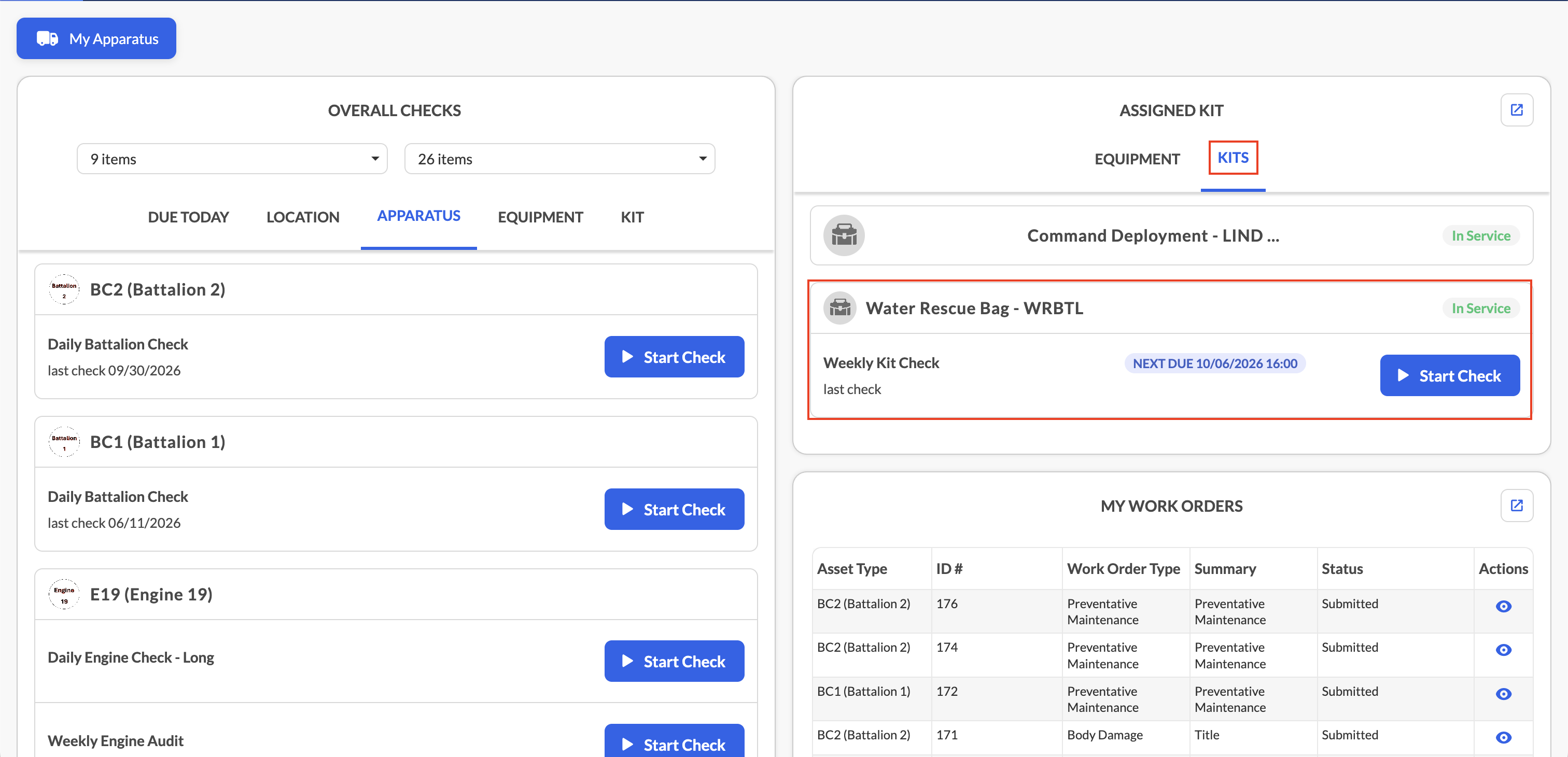Click the Water Rescue Bag briefcase icon

[840, 308]
